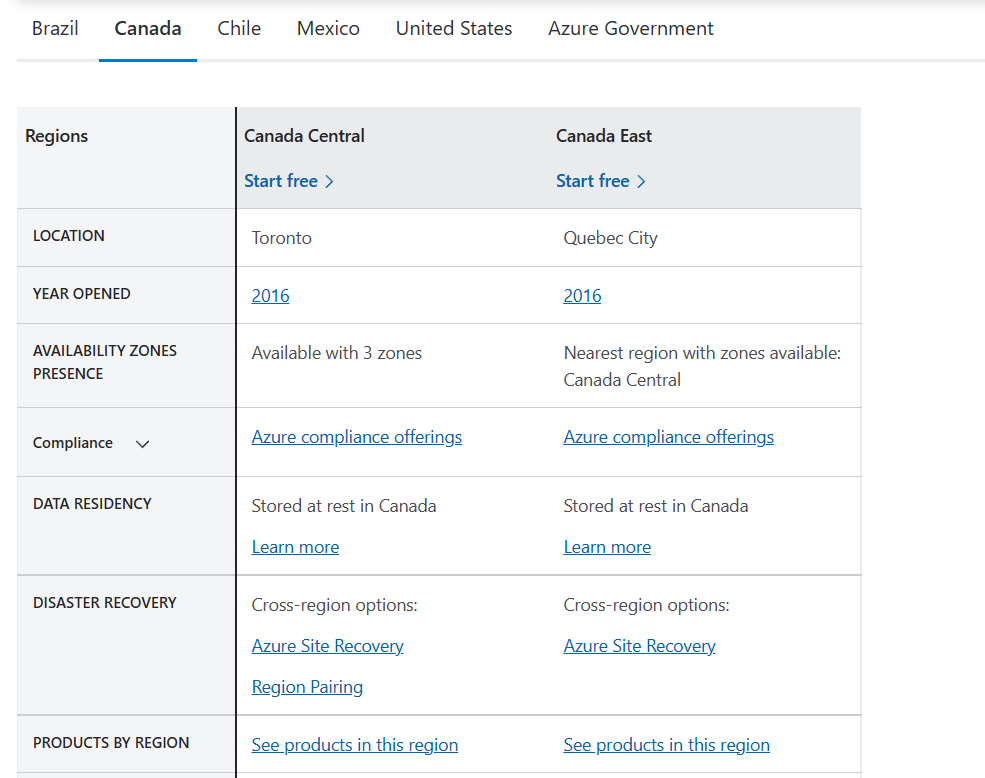Viewport: 985px width, 778px height.
Task: Click Learn more on data residency for Canada East
Action: coord(607,547)
